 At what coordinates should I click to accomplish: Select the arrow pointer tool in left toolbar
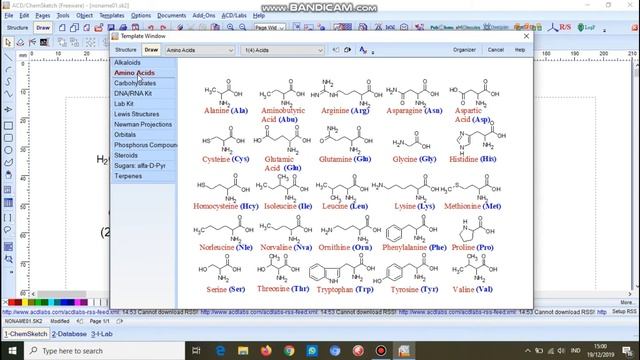[8, 42]
